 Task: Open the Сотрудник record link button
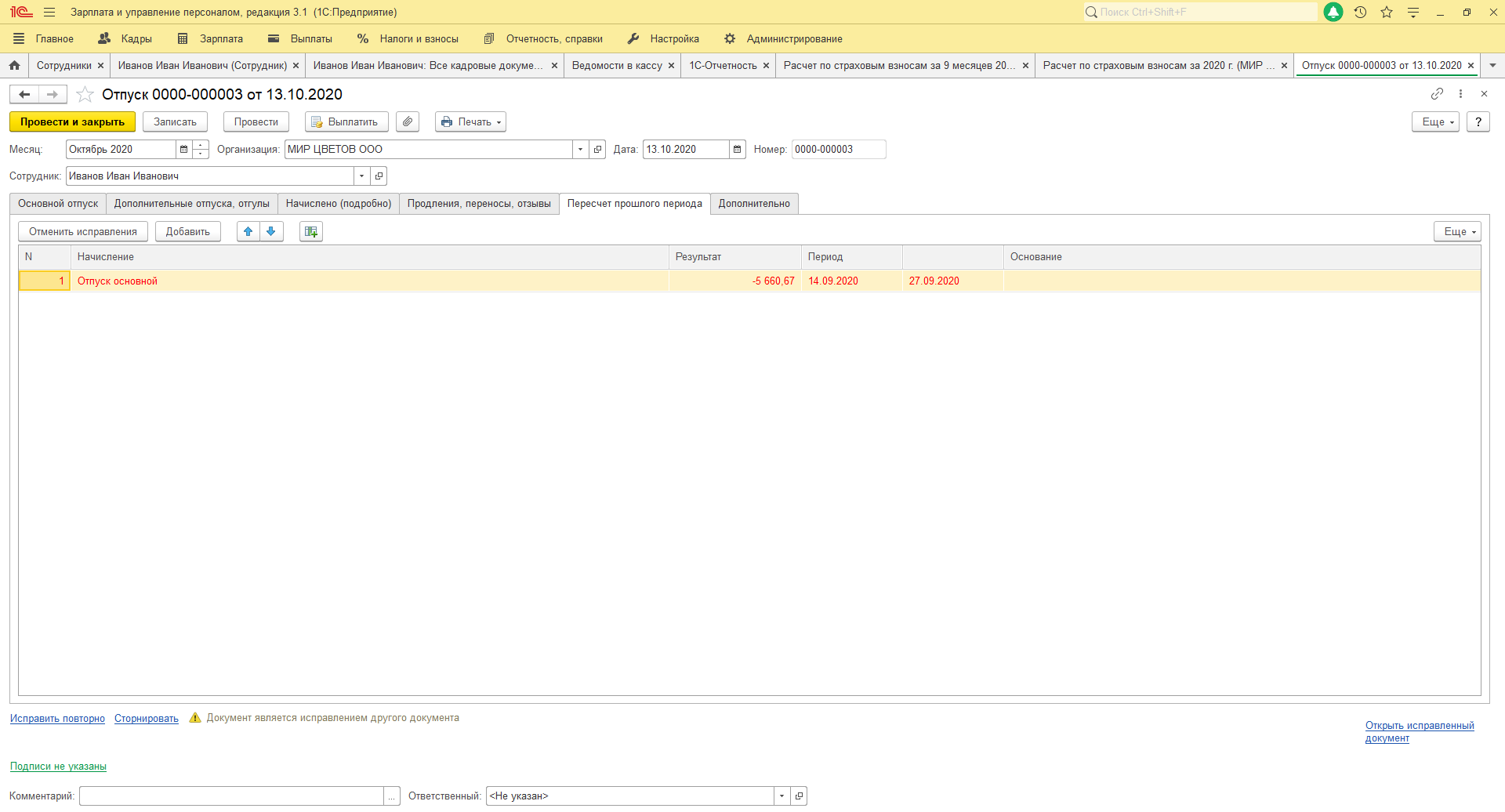(x=379, y=176)
